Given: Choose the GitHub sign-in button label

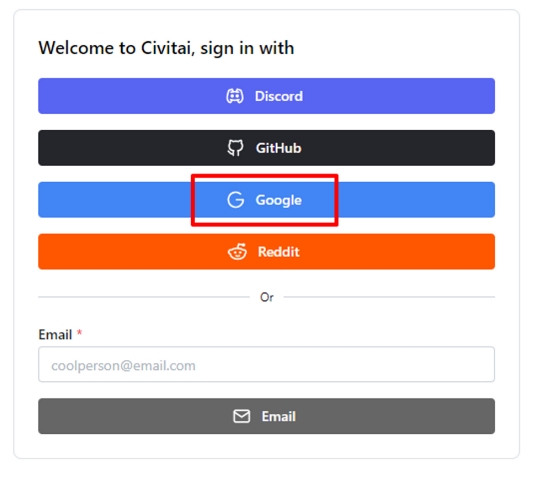Looking at the screenshot, I should click(x=279, y=148).
